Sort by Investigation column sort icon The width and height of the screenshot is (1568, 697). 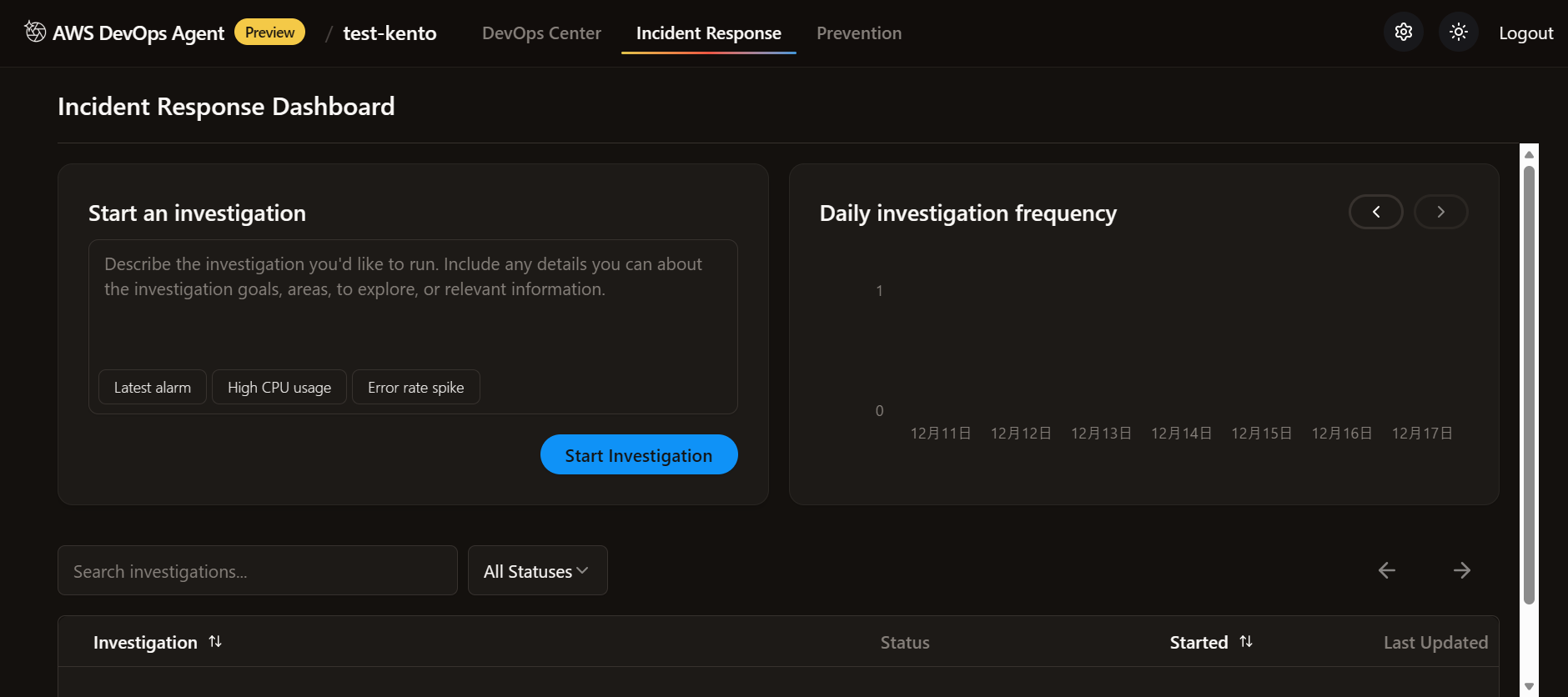coord(215,641)
